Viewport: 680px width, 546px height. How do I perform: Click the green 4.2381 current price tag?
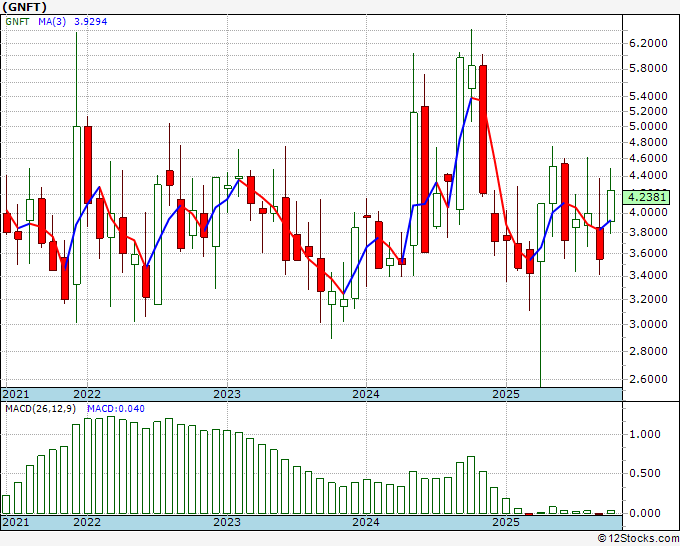(x=649, y=197)
